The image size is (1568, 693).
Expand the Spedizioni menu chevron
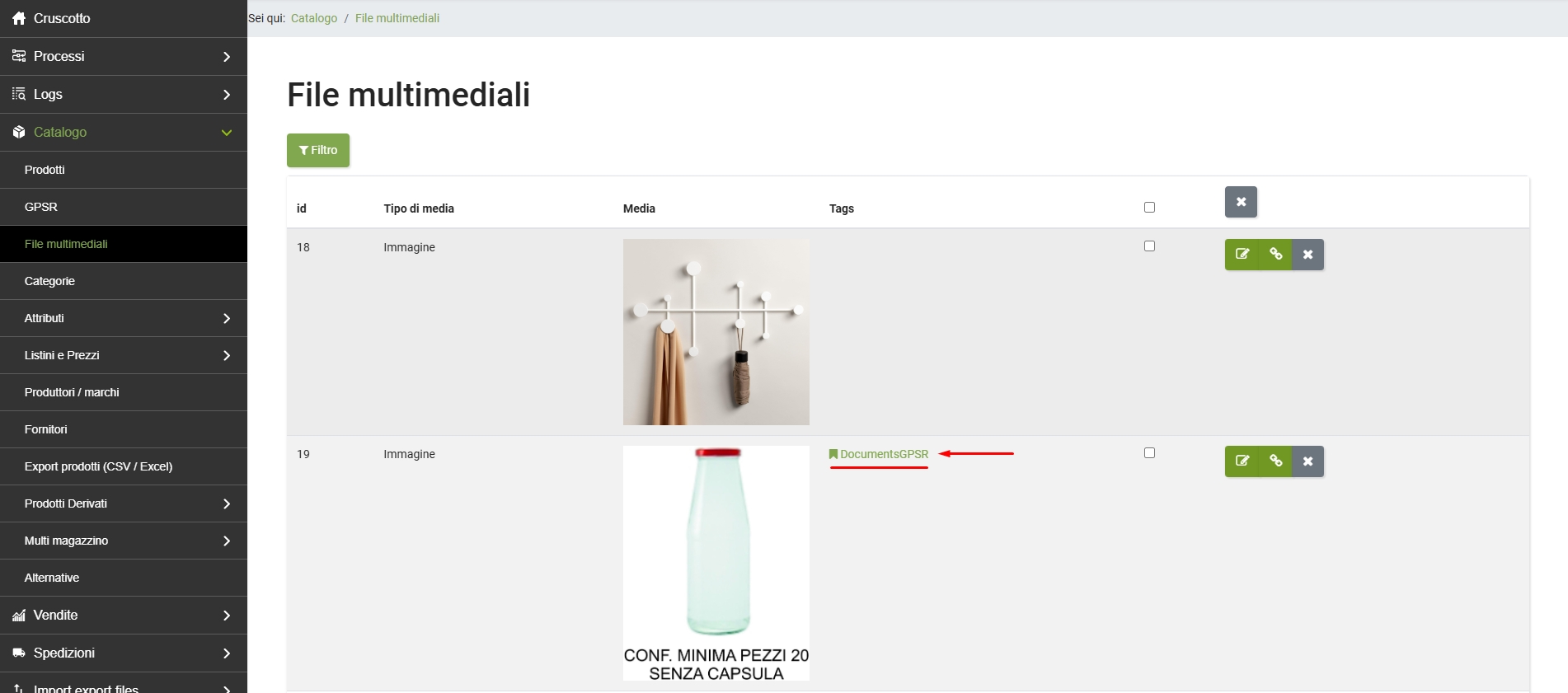pyautogui.click(x=227, y=653)
